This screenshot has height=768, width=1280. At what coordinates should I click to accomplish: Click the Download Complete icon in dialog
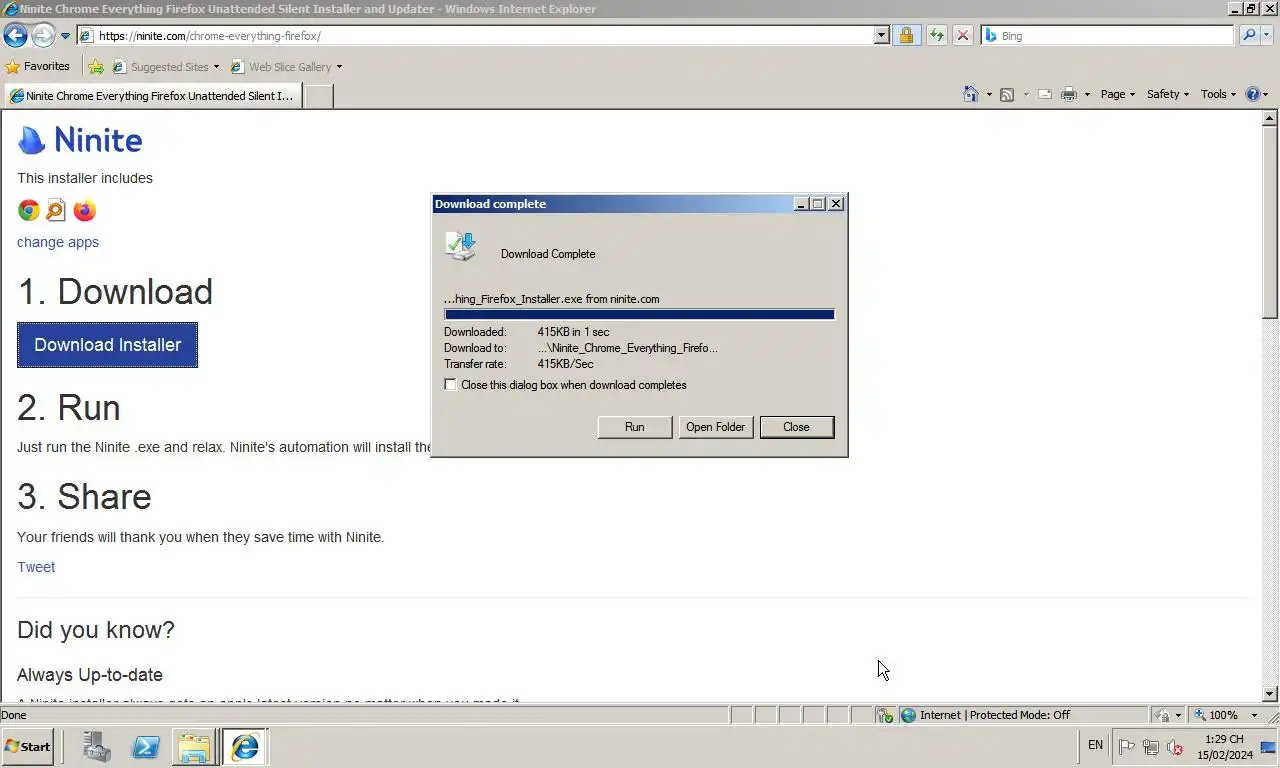click(462, 246)
